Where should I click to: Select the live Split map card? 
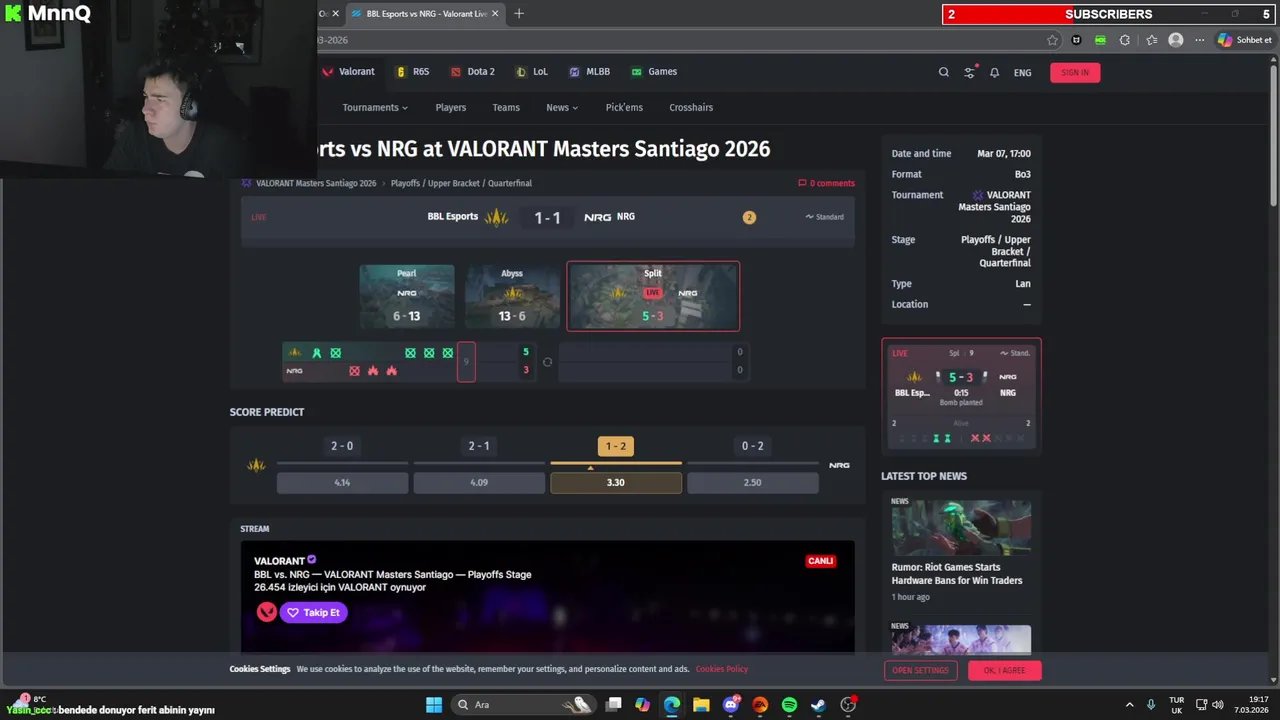(653, 296)
